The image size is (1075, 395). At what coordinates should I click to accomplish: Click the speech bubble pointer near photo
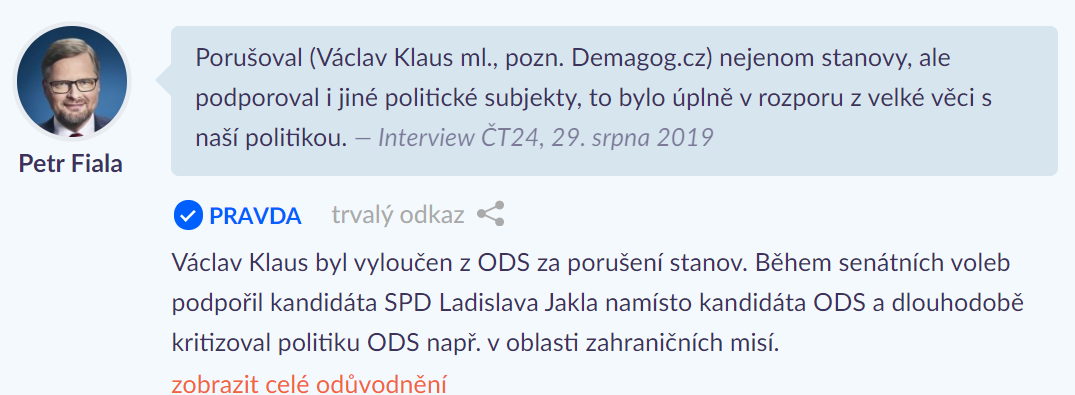point(164,81)
